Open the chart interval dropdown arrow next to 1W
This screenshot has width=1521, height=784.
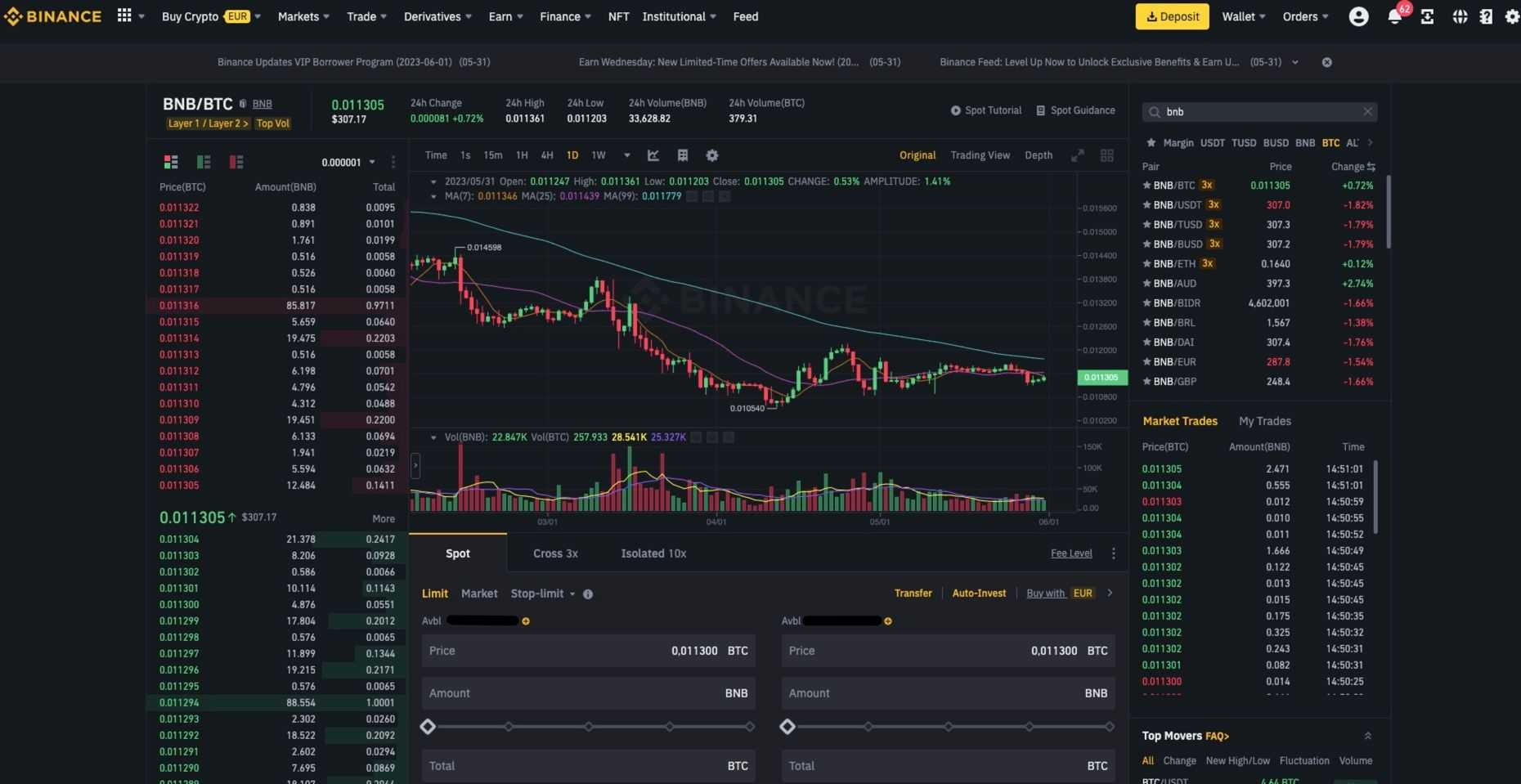[x=626, y=155]
